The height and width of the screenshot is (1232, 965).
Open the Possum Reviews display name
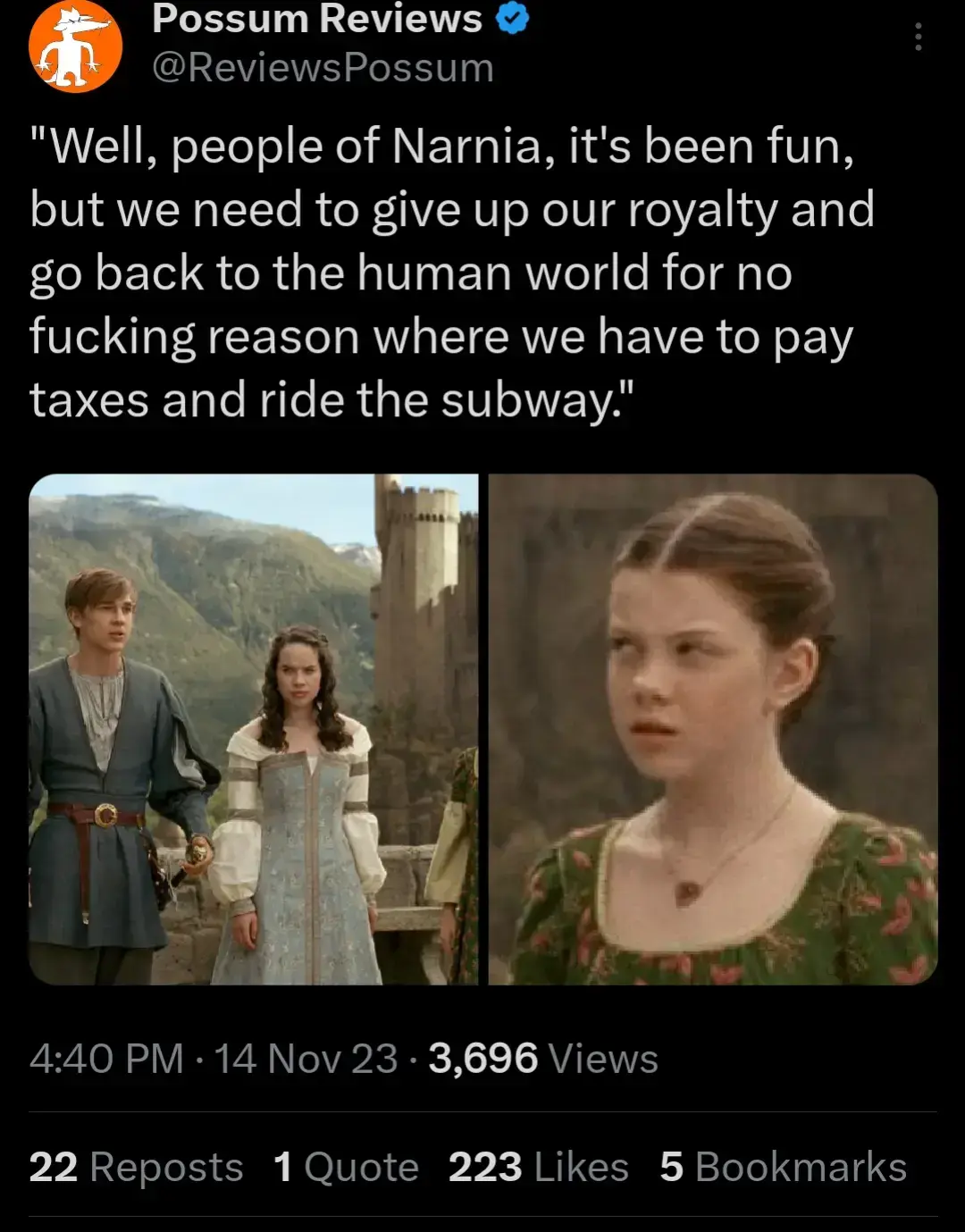(317, 19)
